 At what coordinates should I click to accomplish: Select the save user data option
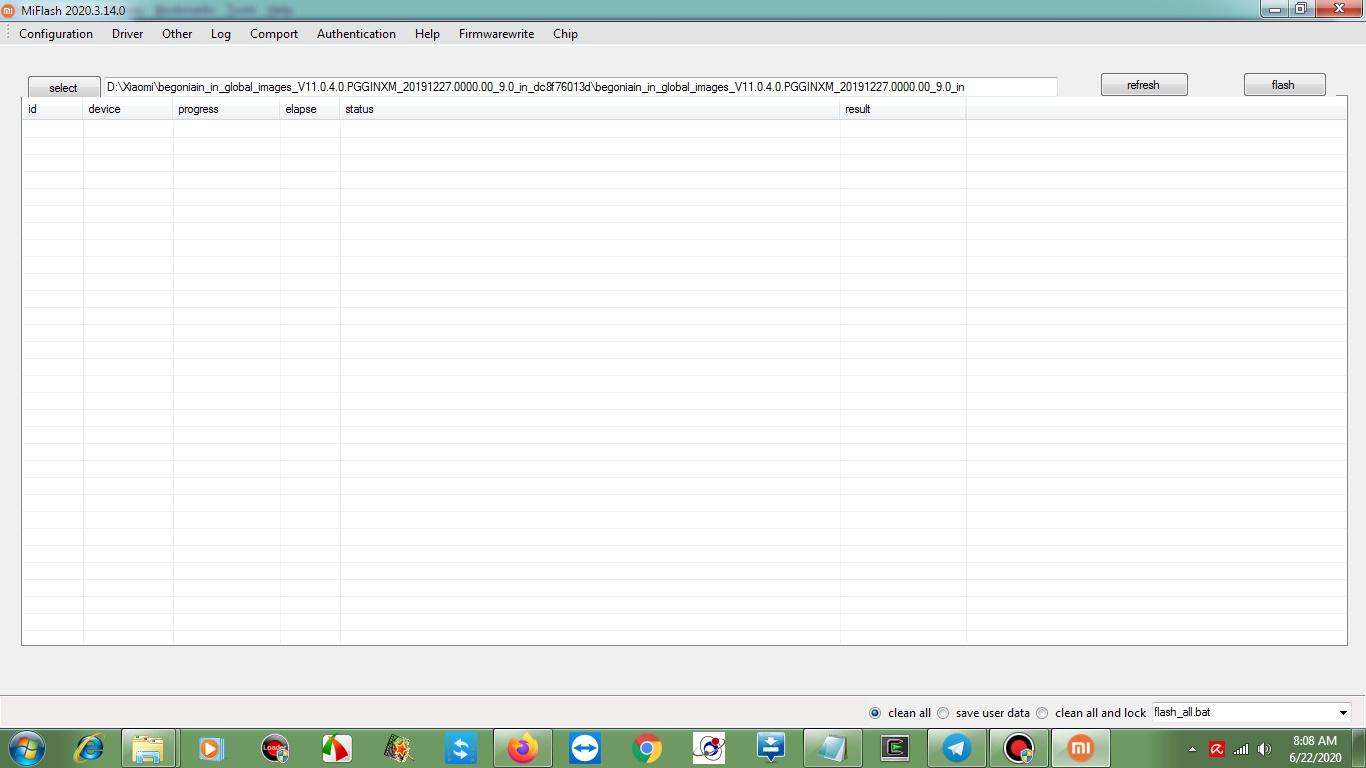pyautogui.click(x=943, y=713)
